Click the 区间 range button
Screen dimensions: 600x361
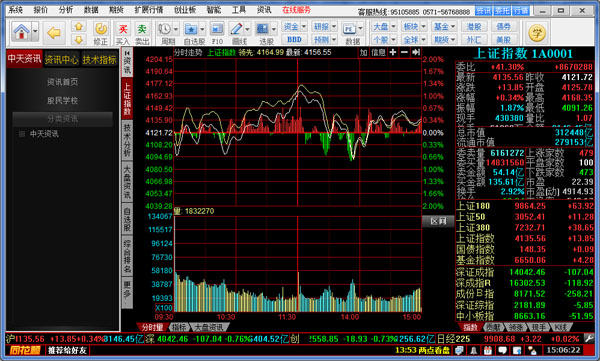[x=438, y=221]
